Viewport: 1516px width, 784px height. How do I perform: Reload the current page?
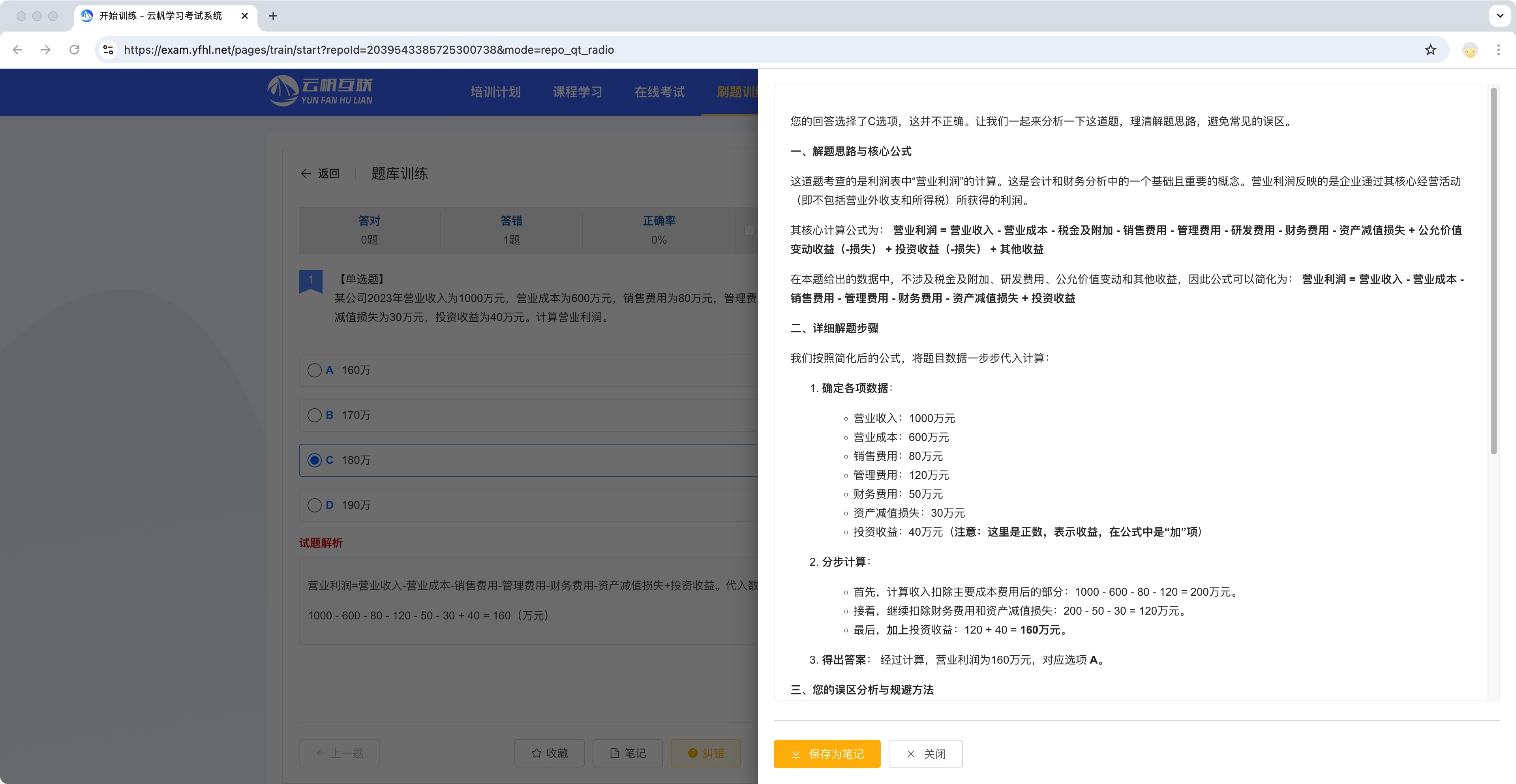point(75,50)
